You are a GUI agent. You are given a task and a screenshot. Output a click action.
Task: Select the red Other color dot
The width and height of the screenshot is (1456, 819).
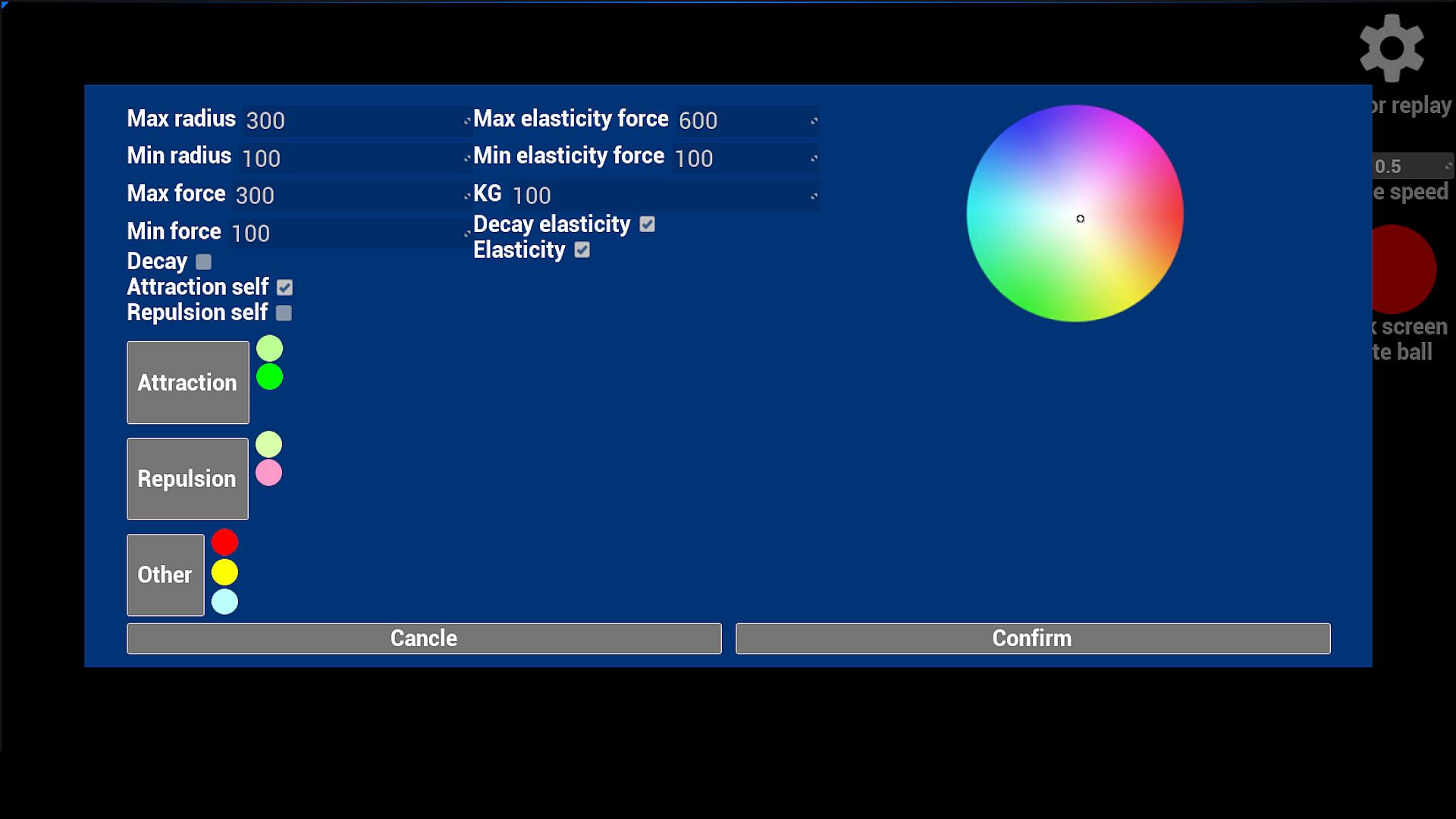(x=224, y=542)
